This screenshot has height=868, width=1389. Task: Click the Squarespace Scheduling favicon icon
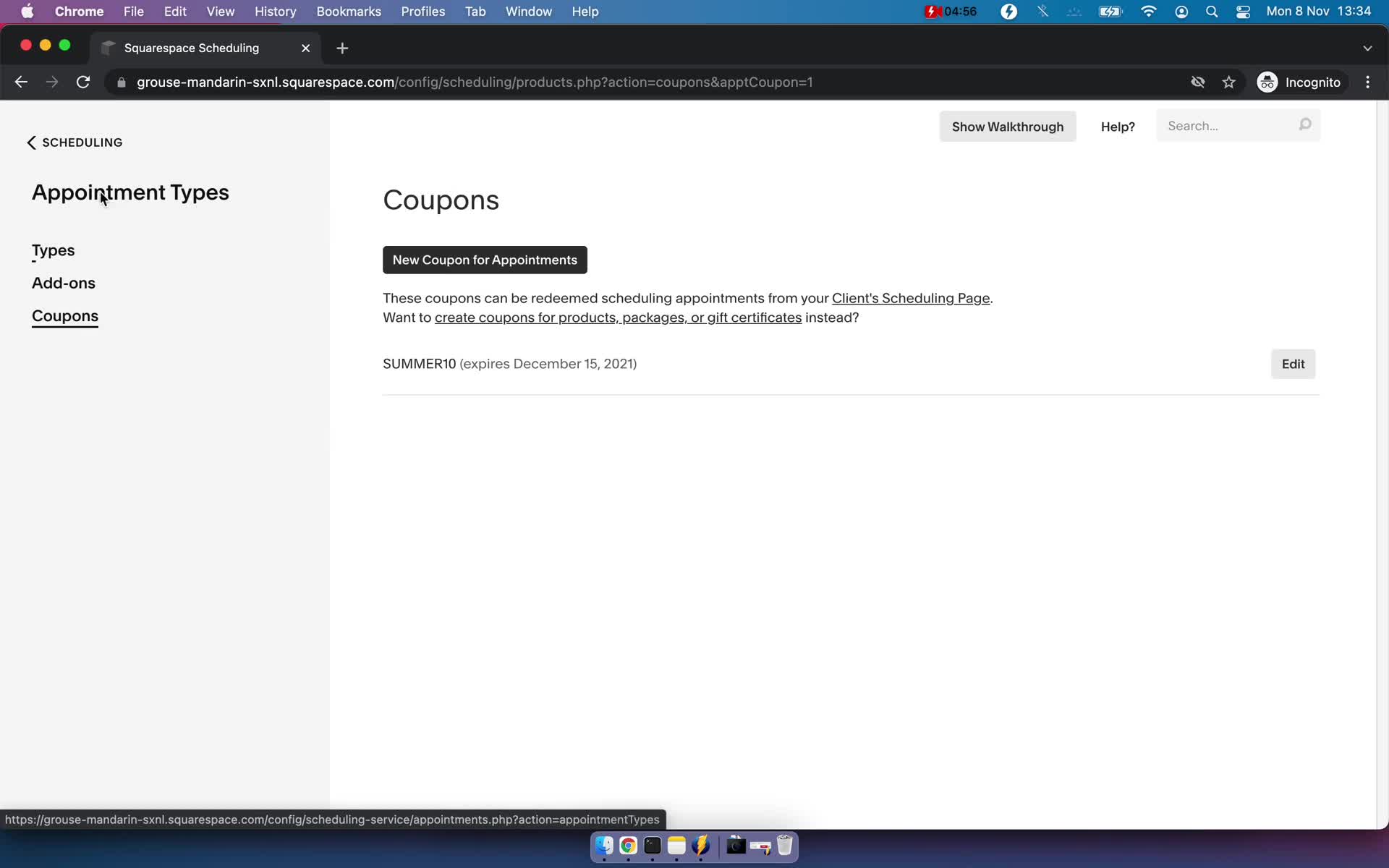(x=109, y=47)
